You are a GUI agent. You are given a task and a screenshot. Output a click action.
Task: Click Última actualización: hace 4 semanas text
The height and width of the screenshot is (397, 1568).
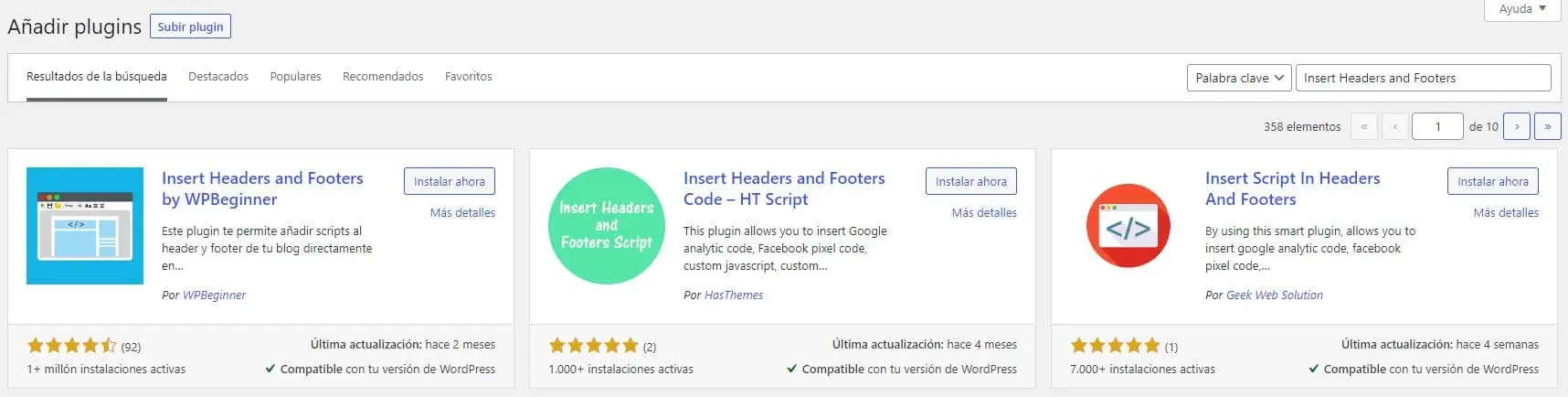pyautogui.click(x=1440, y=345)
